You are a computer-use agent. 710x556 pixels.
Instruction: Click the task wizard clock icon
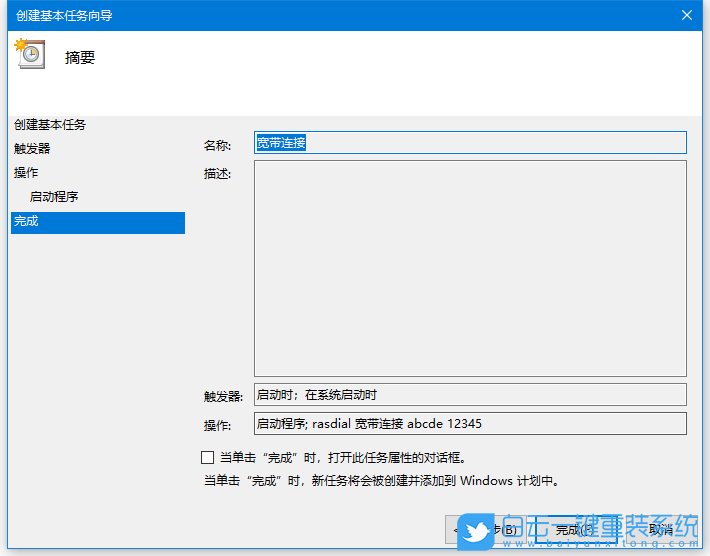tap(30, 53)
